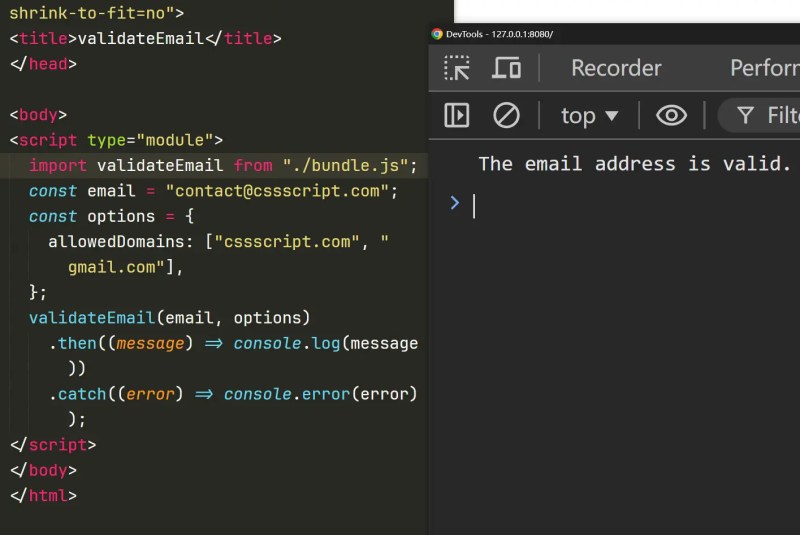Show the console sidebar panel icon
Viewport: 800px width, 535px height.
coord(457,115)
